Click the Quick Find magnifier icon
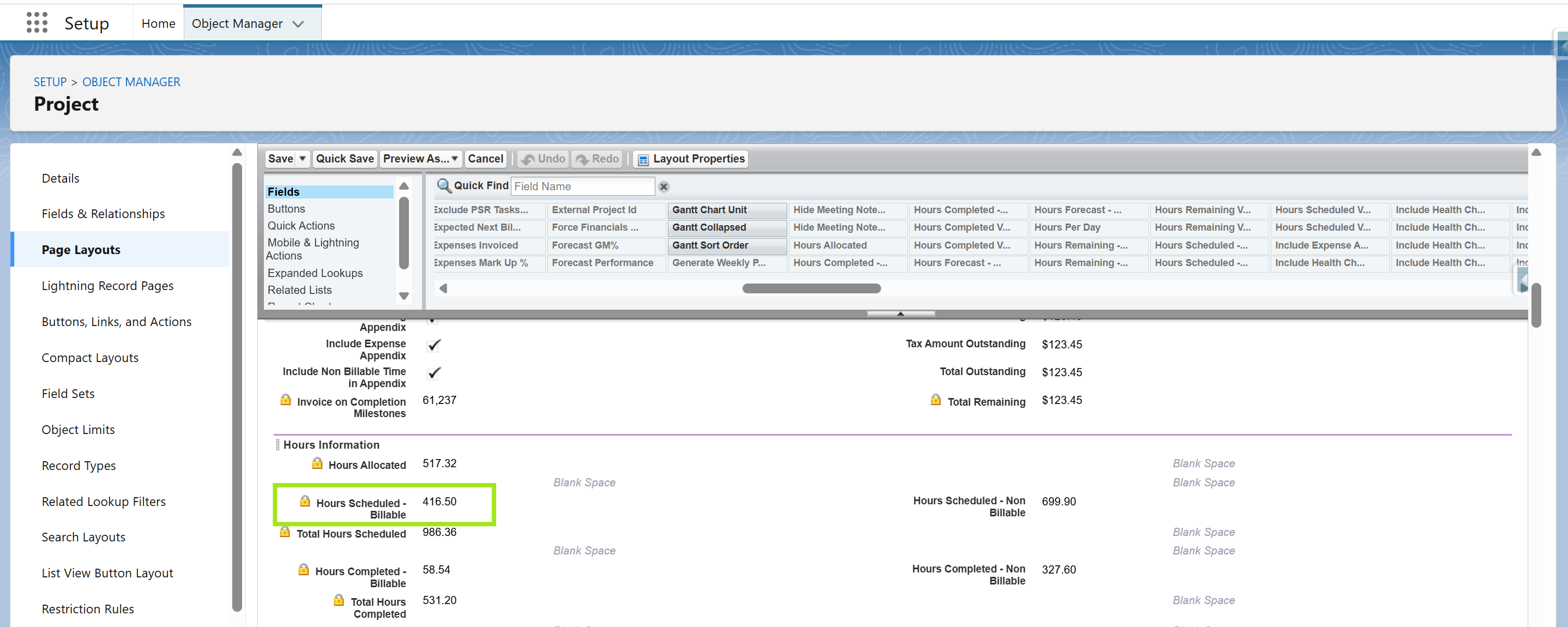Image resolution: width=1568 pixels, height=627 pixels. pyautogui.click(x=444, y=186)
